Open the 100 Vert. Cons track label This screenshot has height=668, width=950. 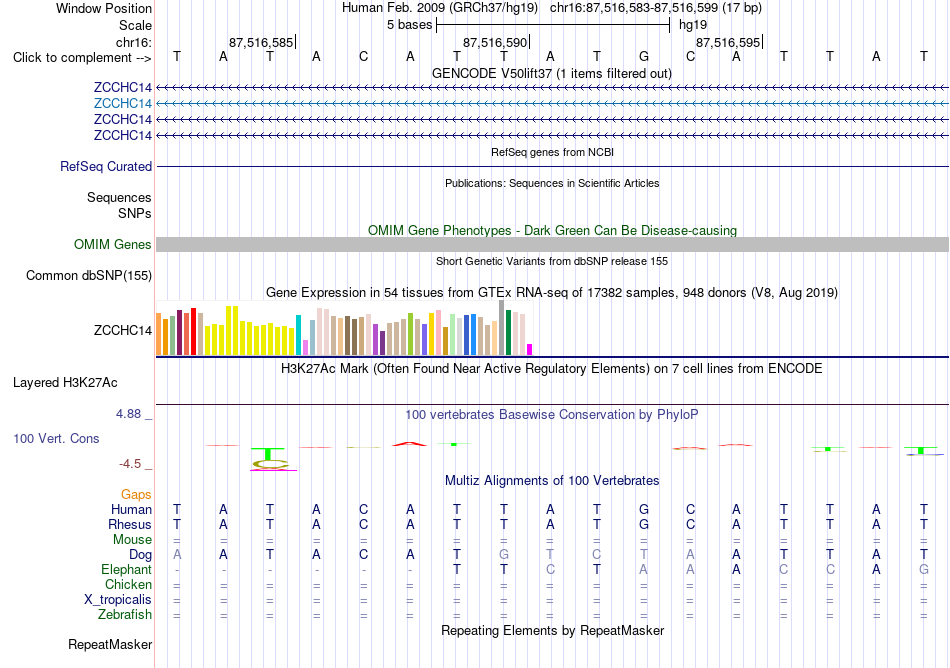tap(56, 438)
